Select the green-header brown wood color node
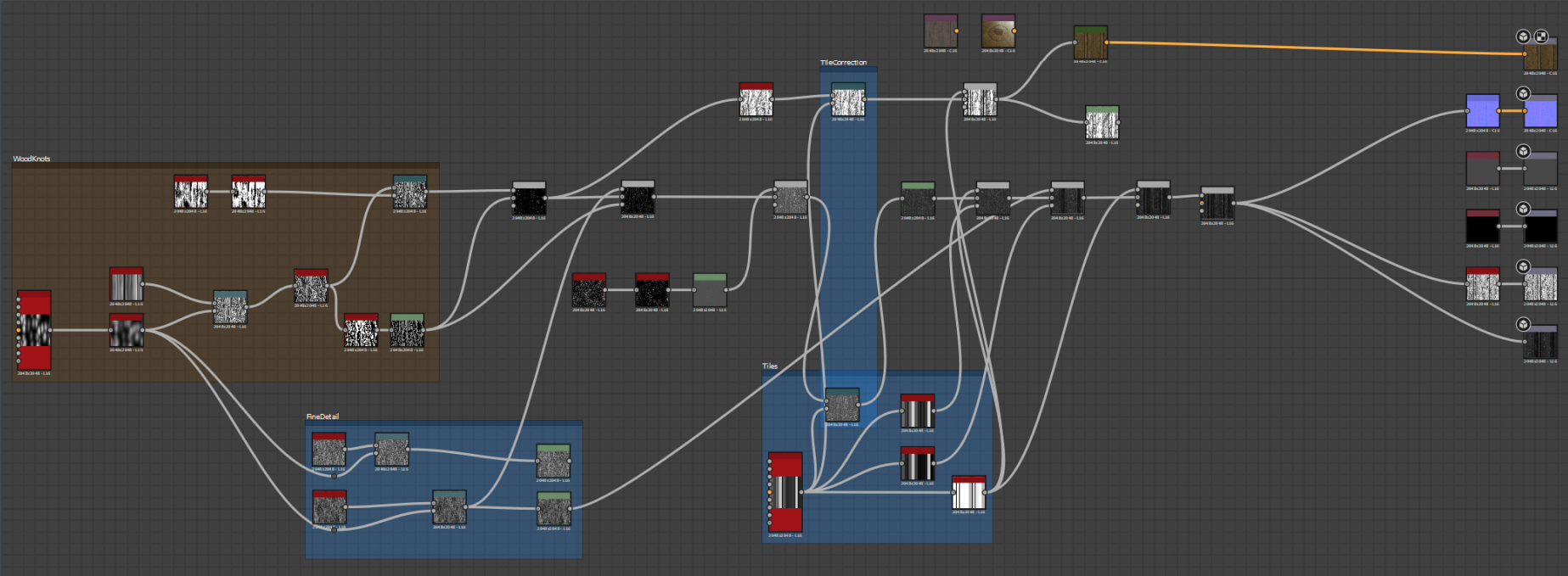Viewport: 1568px width, 576px height. click(1091, 42)
